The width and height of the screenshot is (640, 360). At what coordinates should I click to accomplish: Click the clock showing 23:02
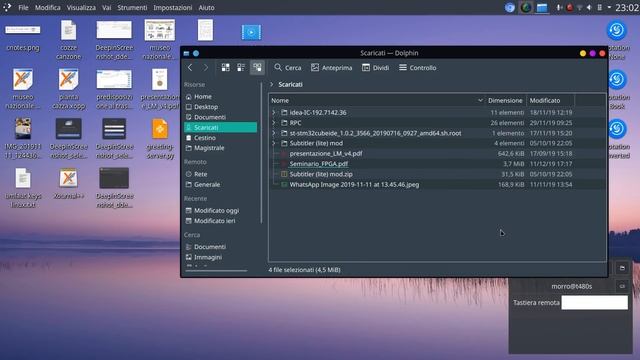click(627, 7)
